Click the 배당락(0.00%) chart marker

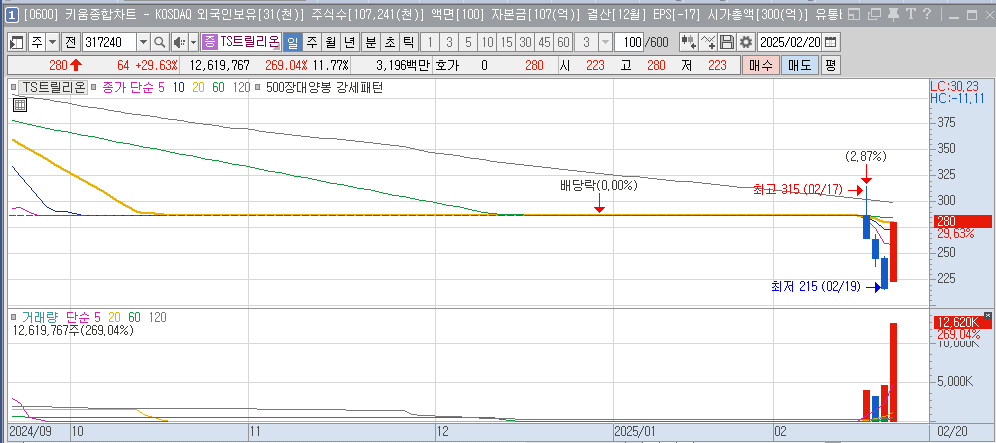[x=598, y=186]
